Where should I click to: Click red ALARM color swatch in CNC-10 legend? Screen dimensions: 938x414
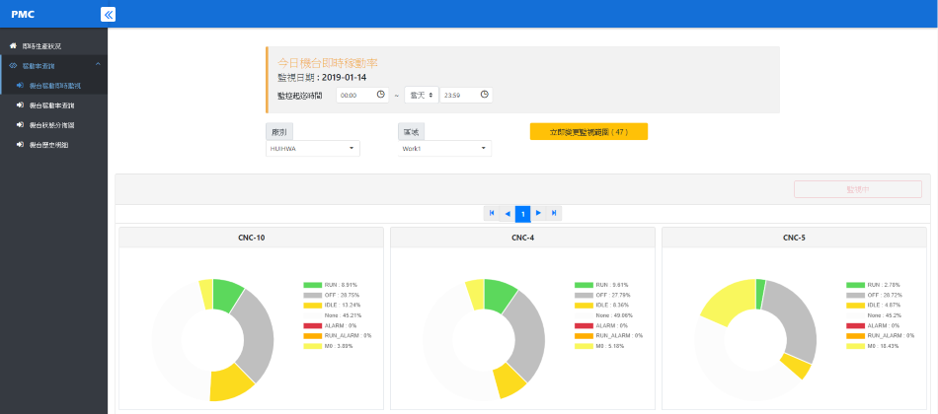point(313,325)
